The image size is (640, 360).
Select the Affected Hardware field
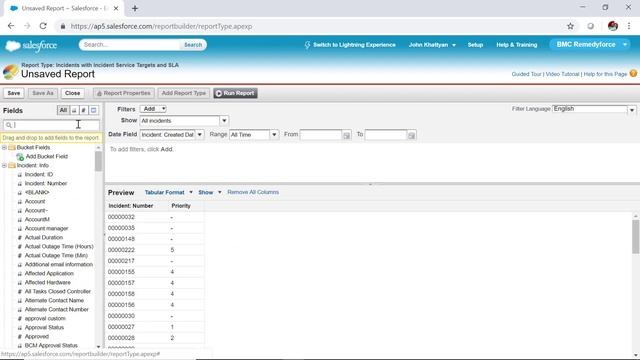click(x=48, y=282)
